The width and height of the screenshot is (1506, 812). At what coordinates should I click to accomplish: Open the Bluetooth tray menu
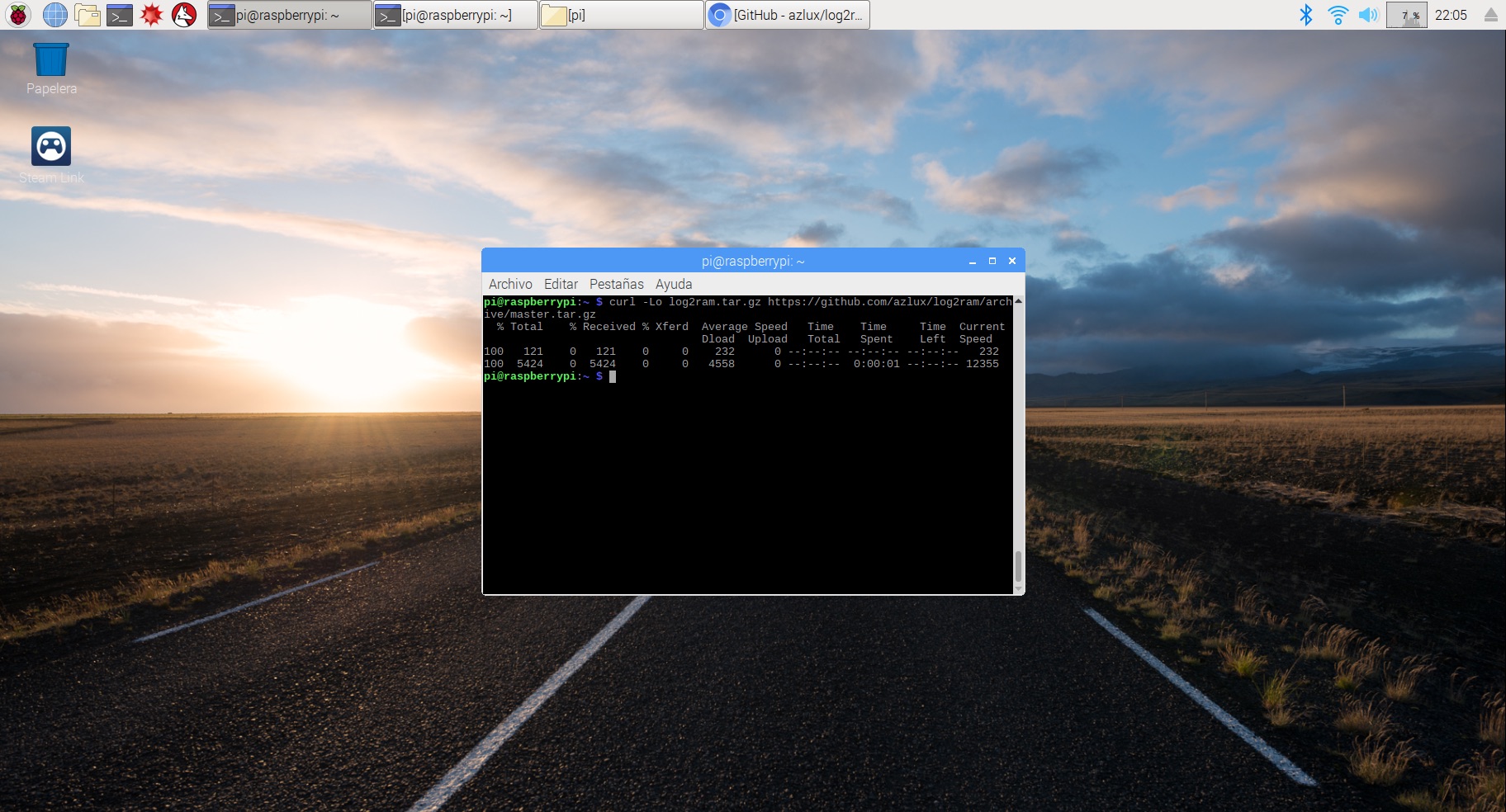[x=1306, y=15]
